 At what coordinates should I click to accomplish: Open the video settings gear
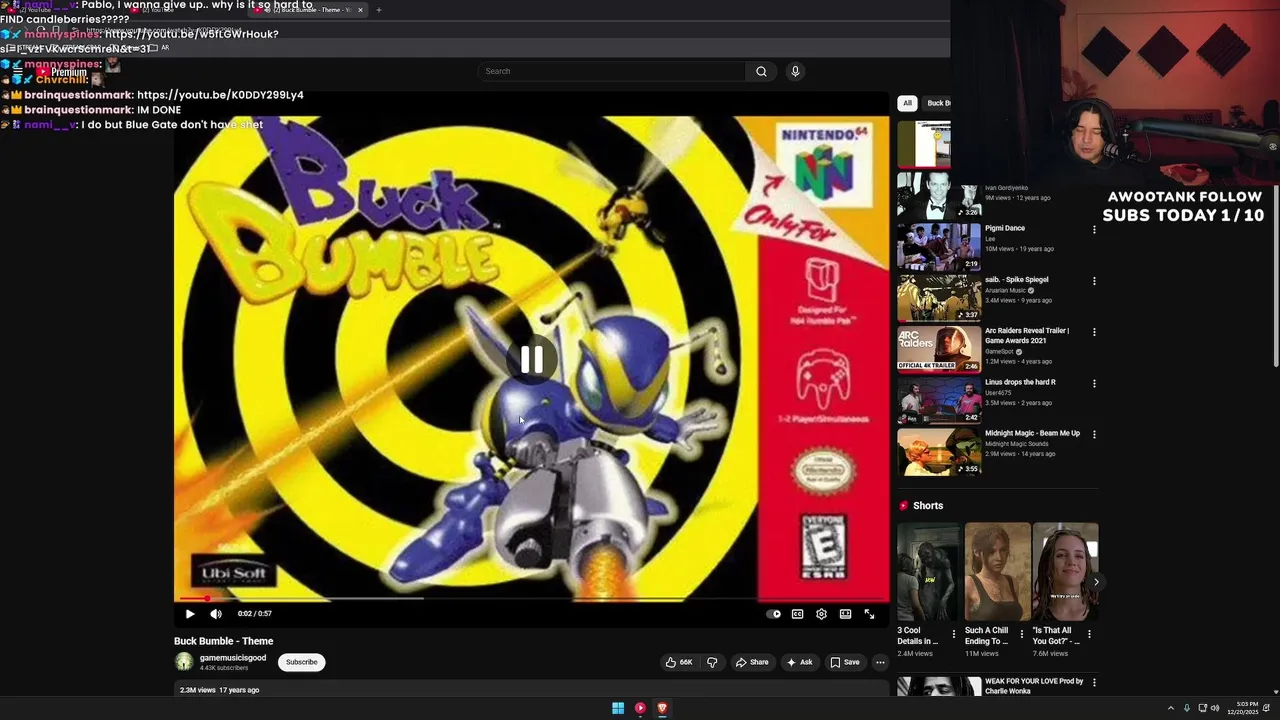(x=821, y=614)
